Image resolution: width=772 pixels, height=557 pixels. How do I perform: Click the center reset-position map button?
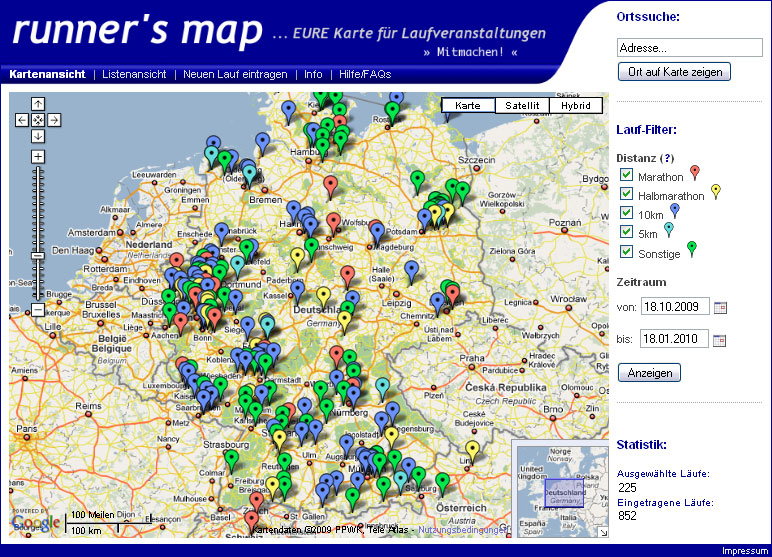38,120
